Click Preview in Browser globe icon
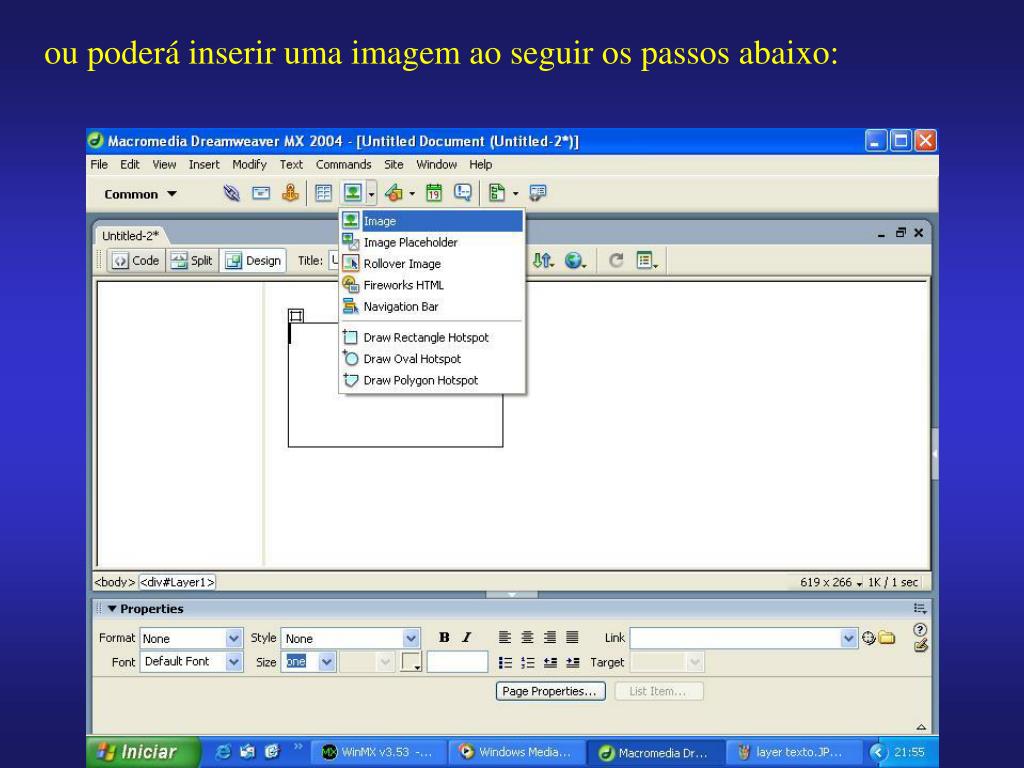 pyautogui.click(x=575, y=261)
